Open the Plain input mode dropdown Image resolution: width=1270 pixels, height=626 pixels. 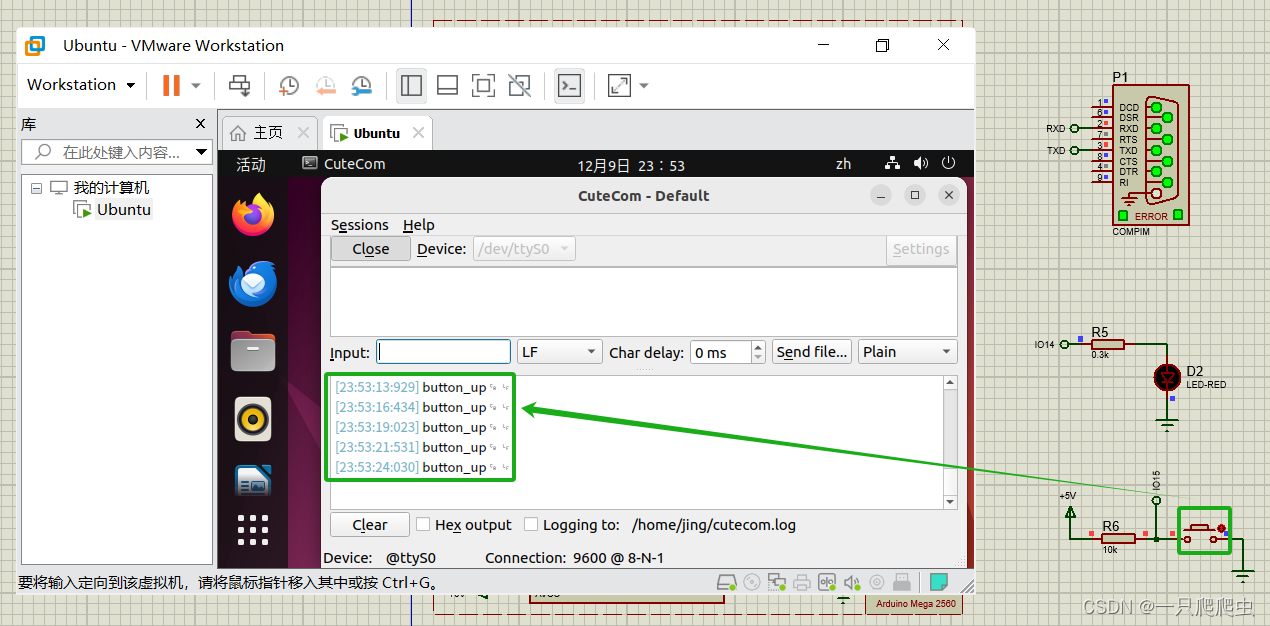point(907,352)
